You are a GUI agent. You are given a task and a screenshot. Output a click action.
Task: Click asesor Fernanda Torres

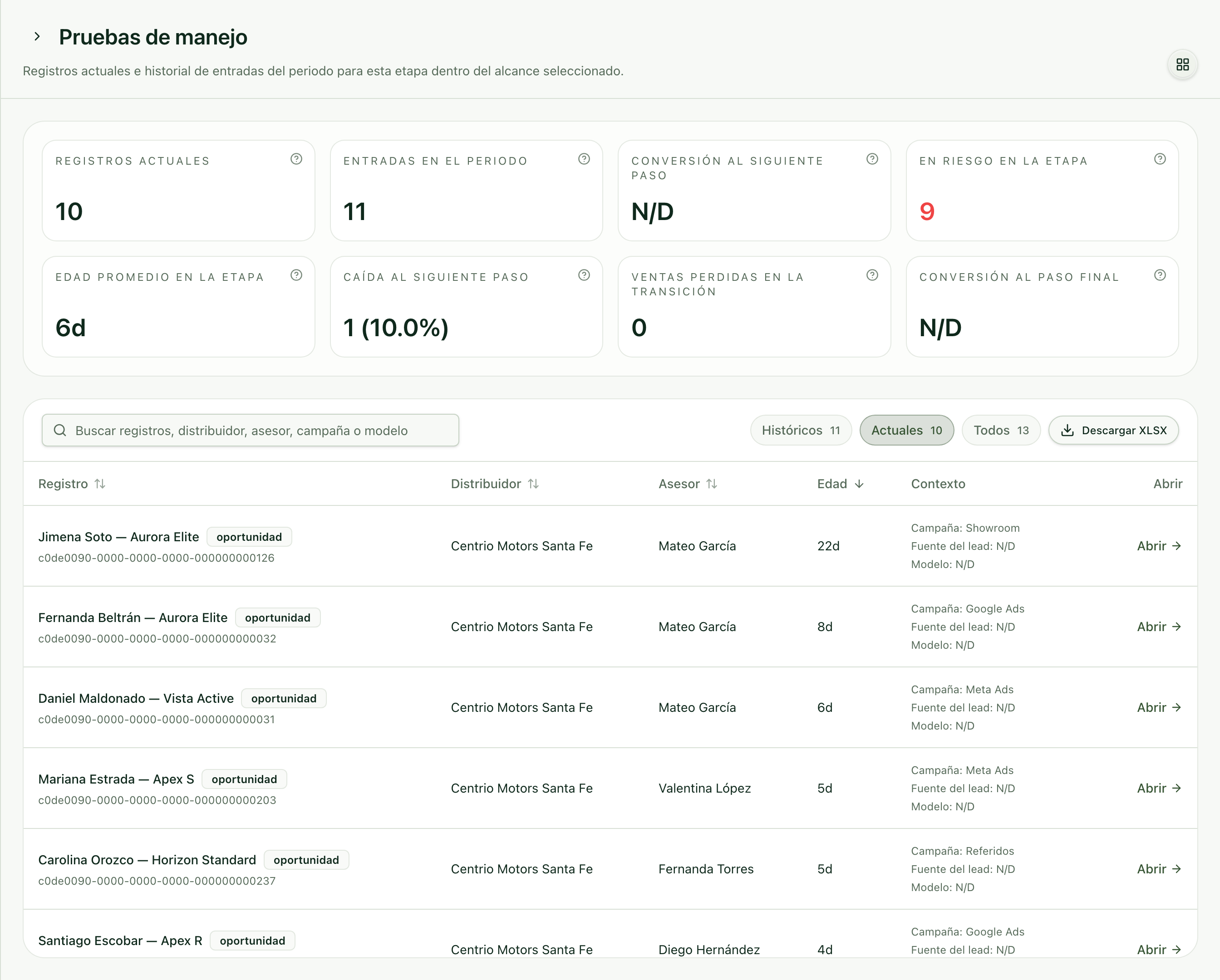tap(706, 869)
